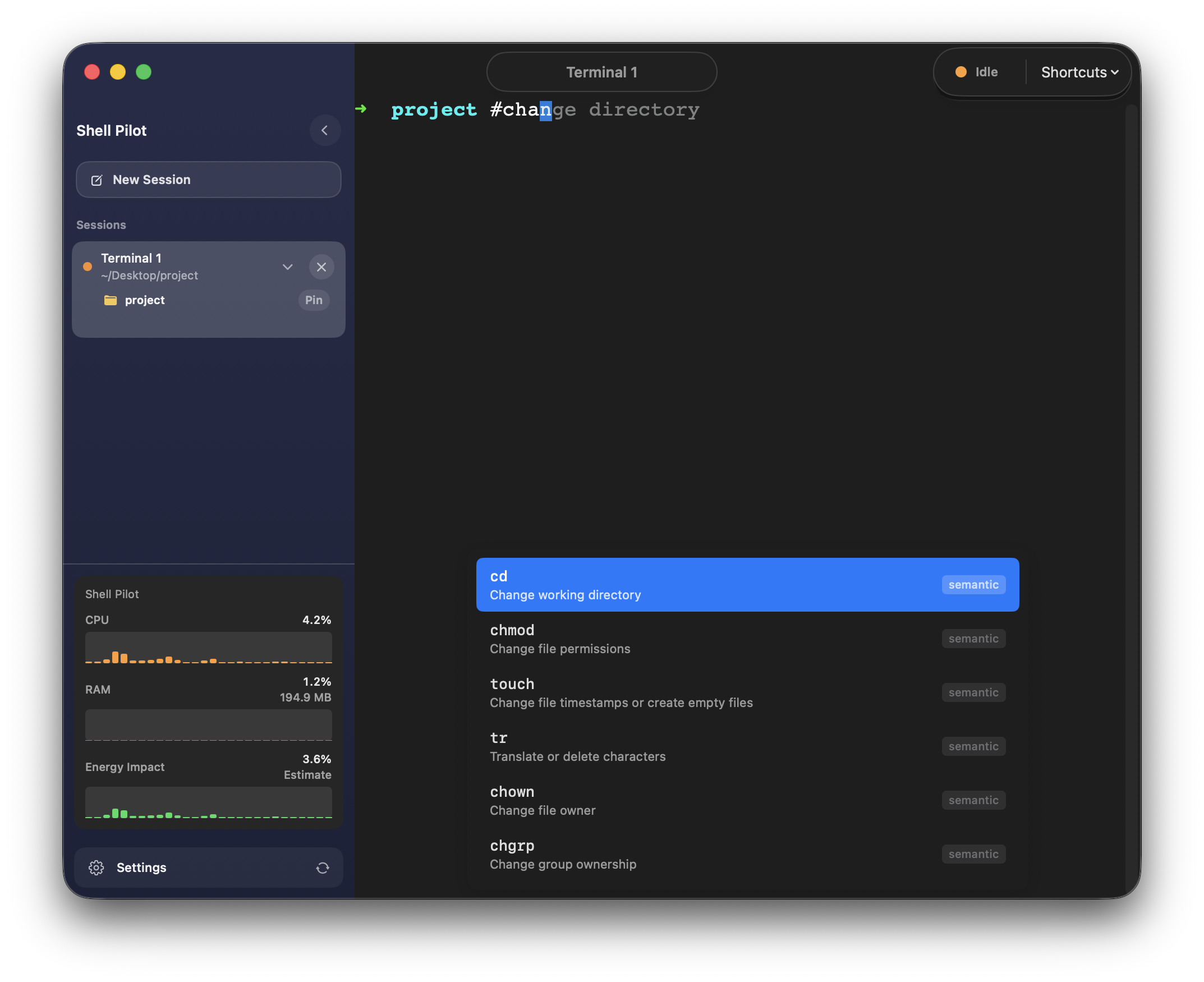Choose the chown suggestion
1204x982 pixels.
coord(748,800)
